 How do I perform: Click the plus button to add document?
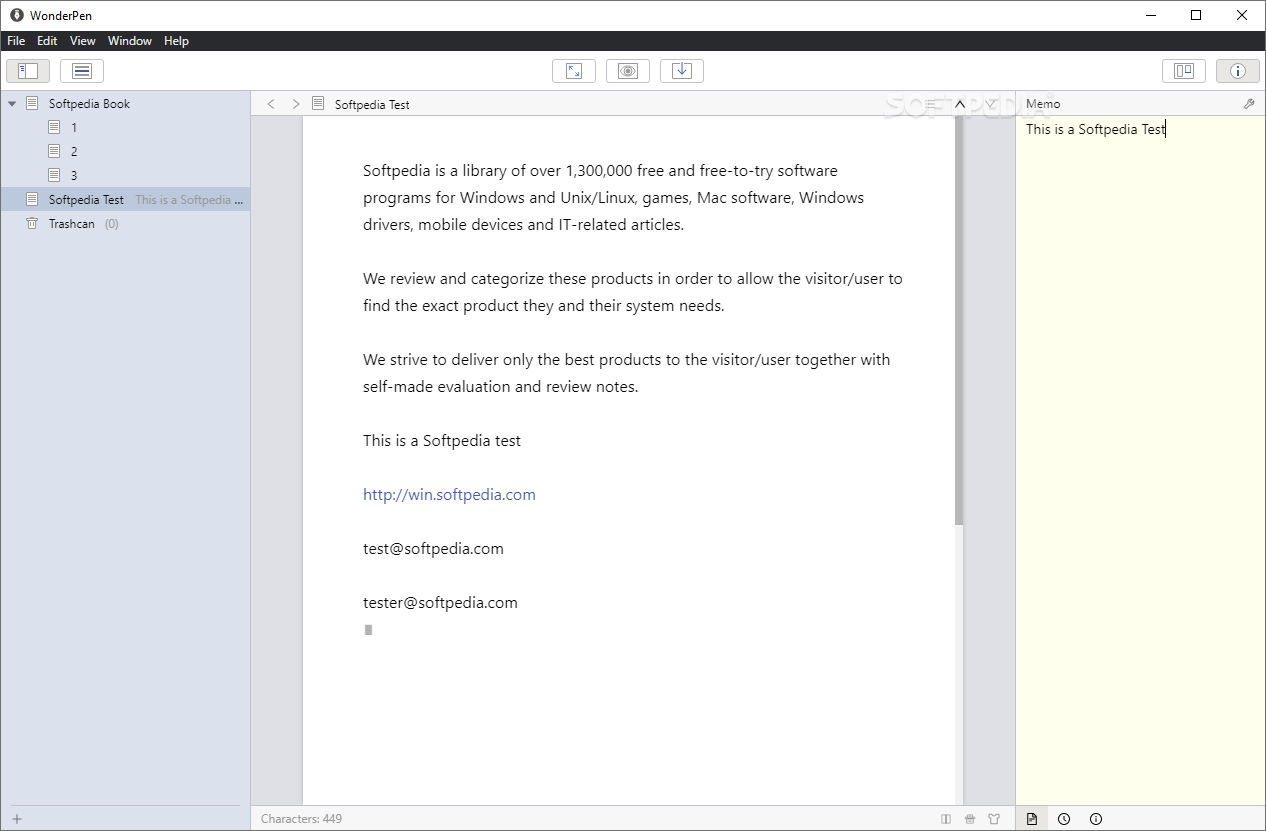click(17, 819)
